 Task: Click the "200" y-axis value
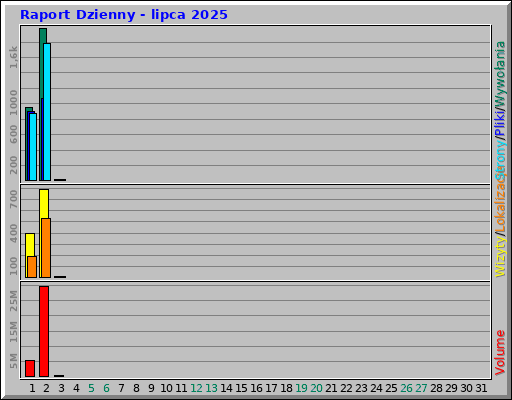coord(13,165)
